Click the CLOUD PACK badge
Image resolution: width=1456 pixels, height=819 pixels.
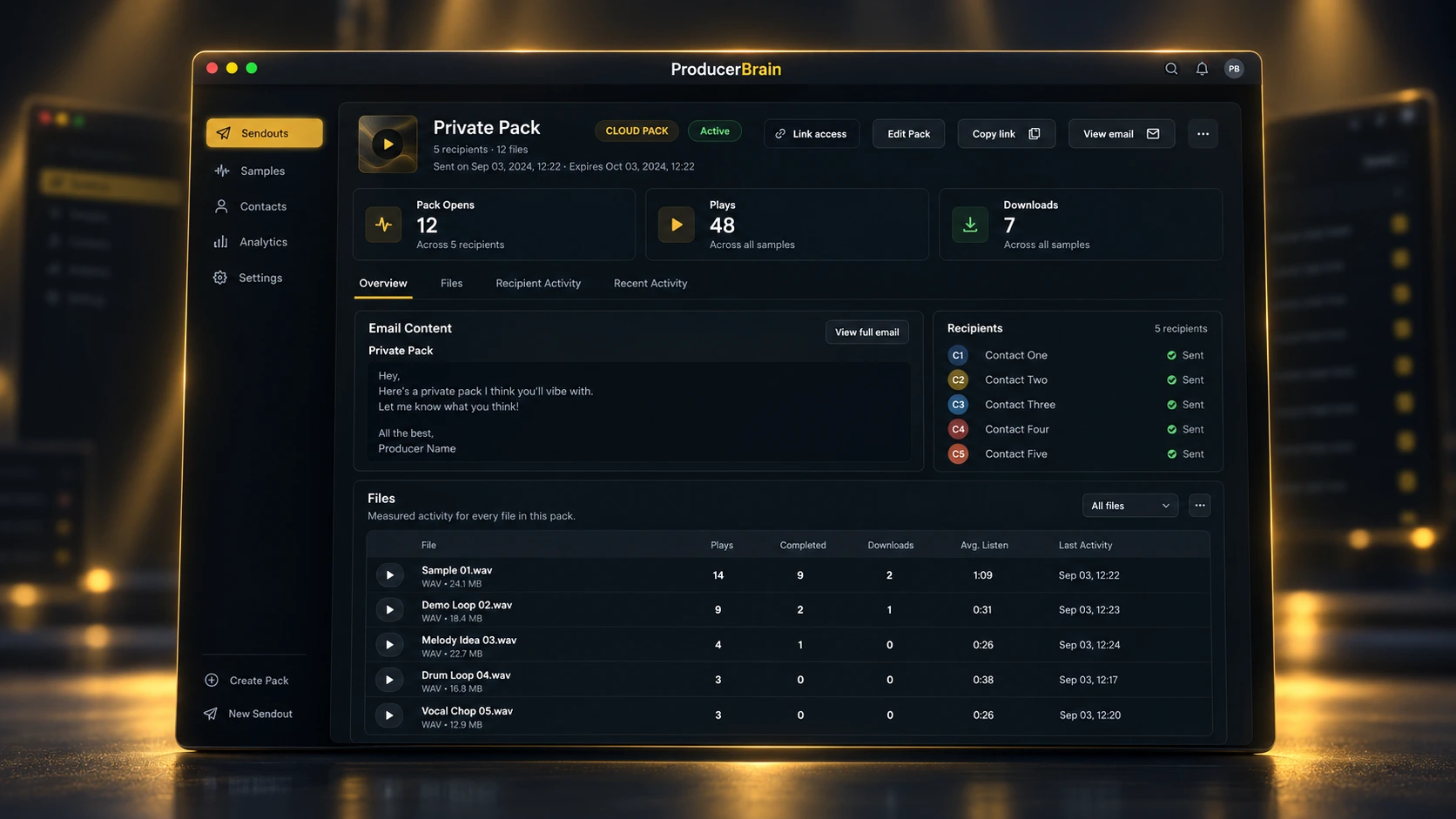(637, 131)
